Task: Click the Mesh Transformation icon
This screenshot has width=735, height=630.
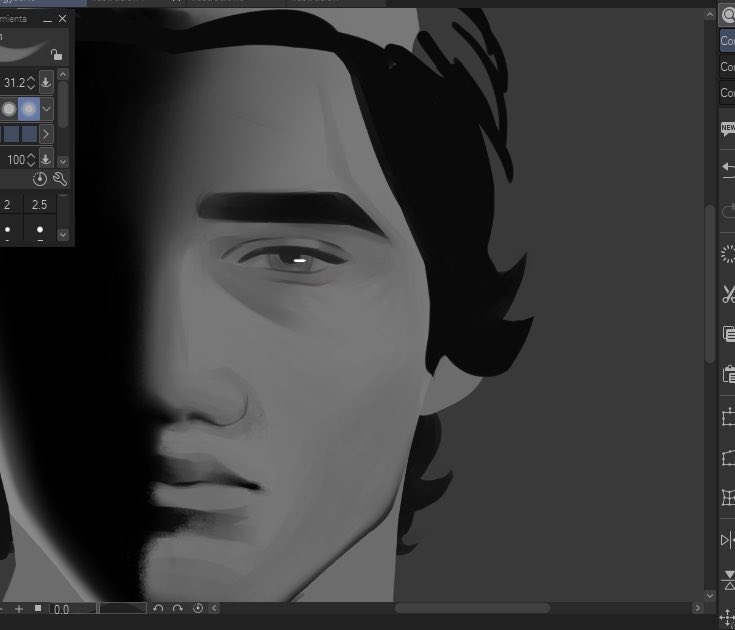Action: click(x=728, y=497)
